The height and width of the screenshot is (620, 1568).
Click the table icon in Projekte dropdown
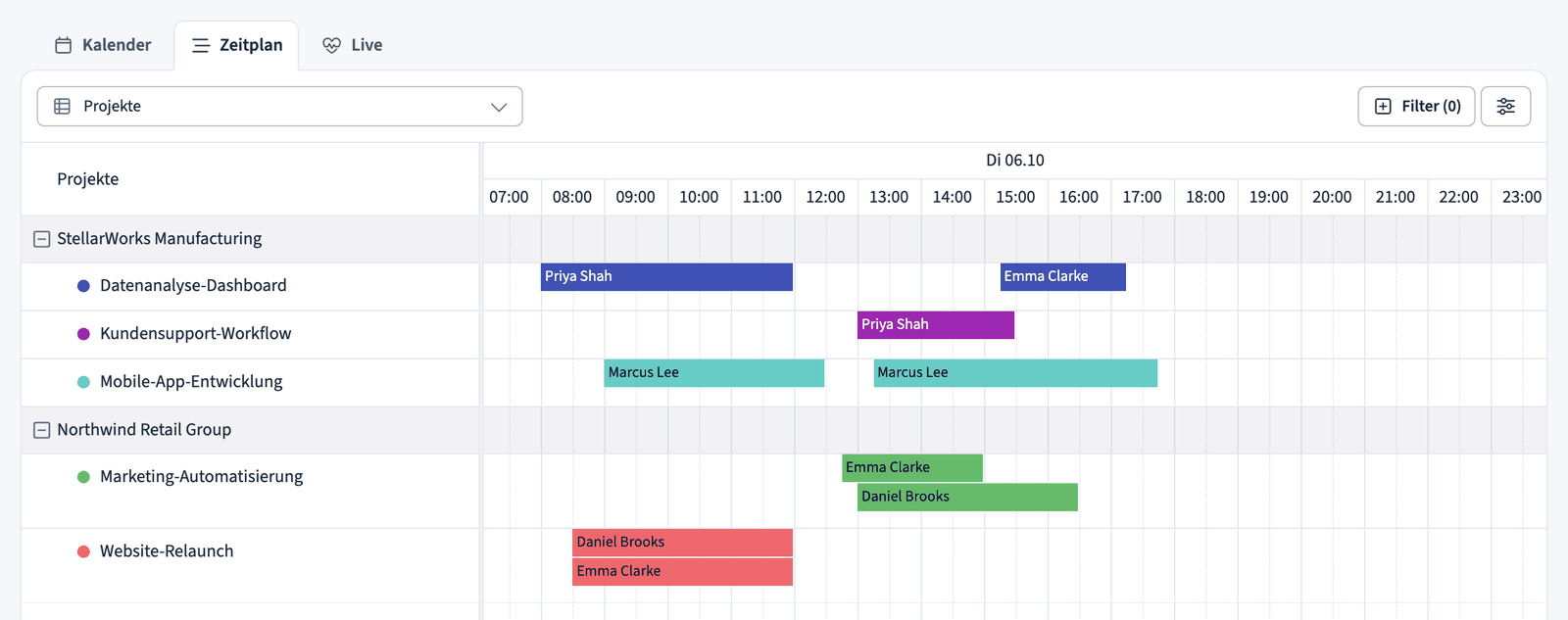62,106
